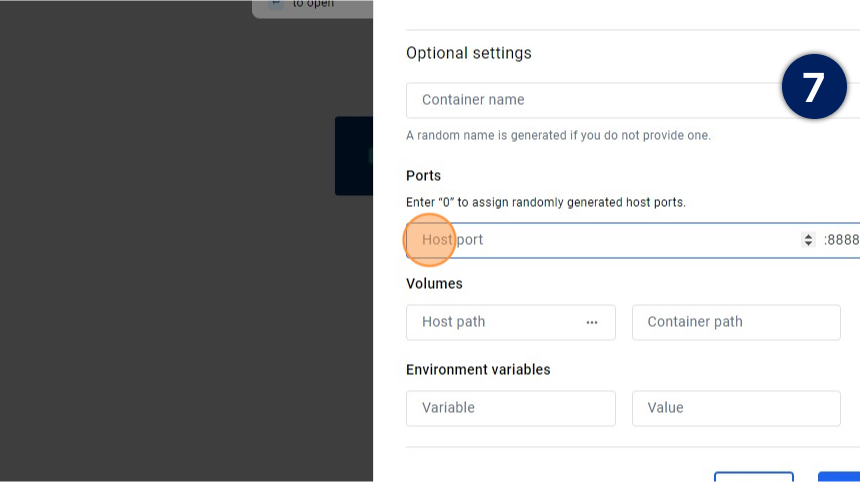Click the environment Value field

pos(736,408)
